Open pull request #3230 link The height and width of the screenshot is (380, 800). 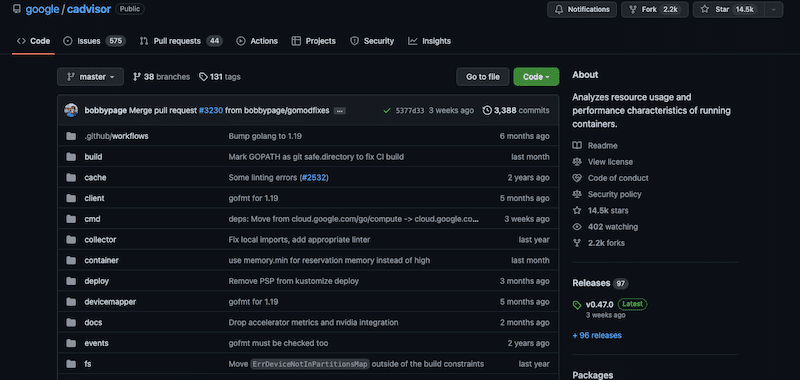[x=211, y=110]
